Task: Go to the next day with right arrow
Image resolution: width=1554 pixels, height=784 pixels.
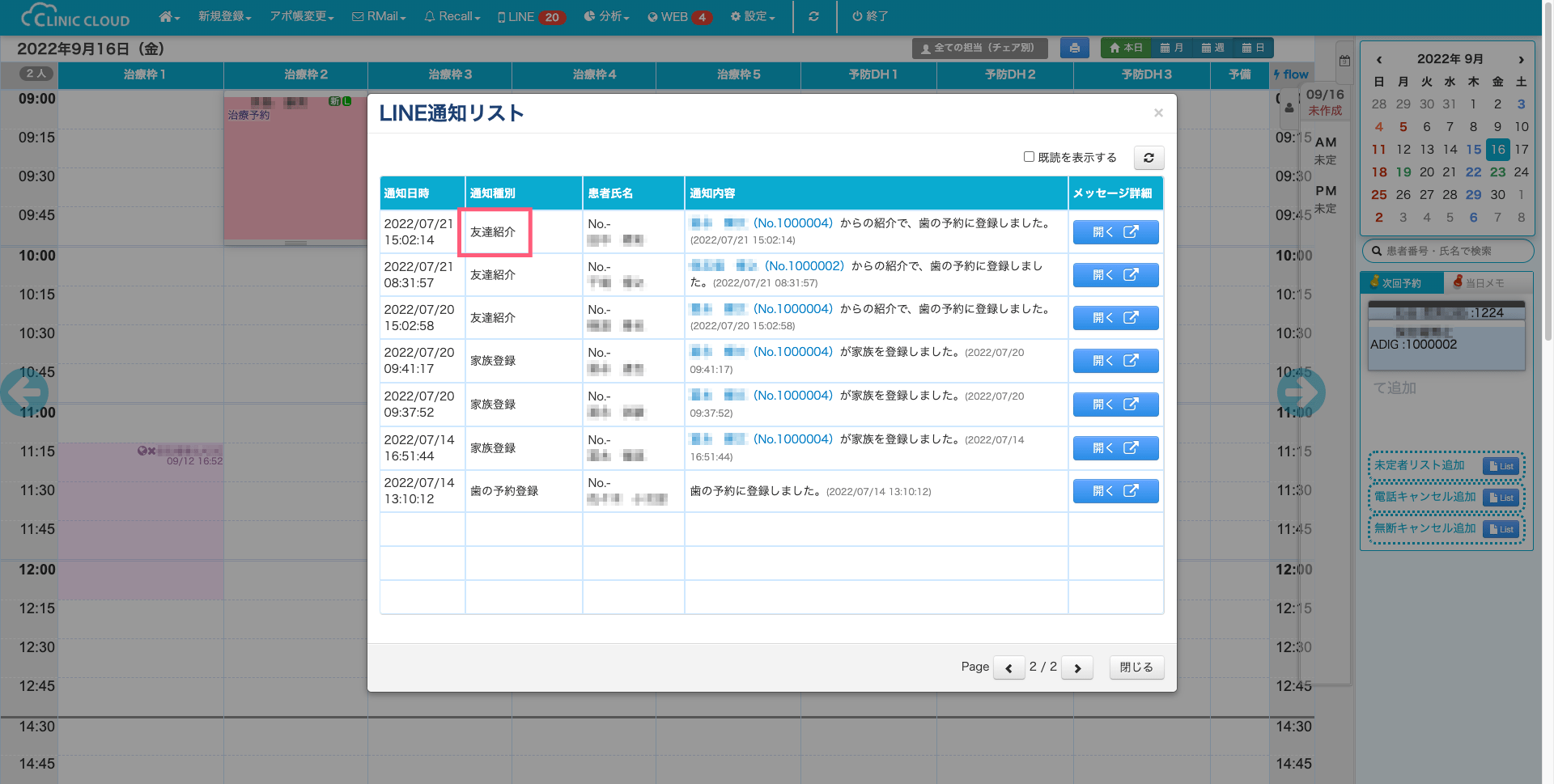Action: (1301, 392)
